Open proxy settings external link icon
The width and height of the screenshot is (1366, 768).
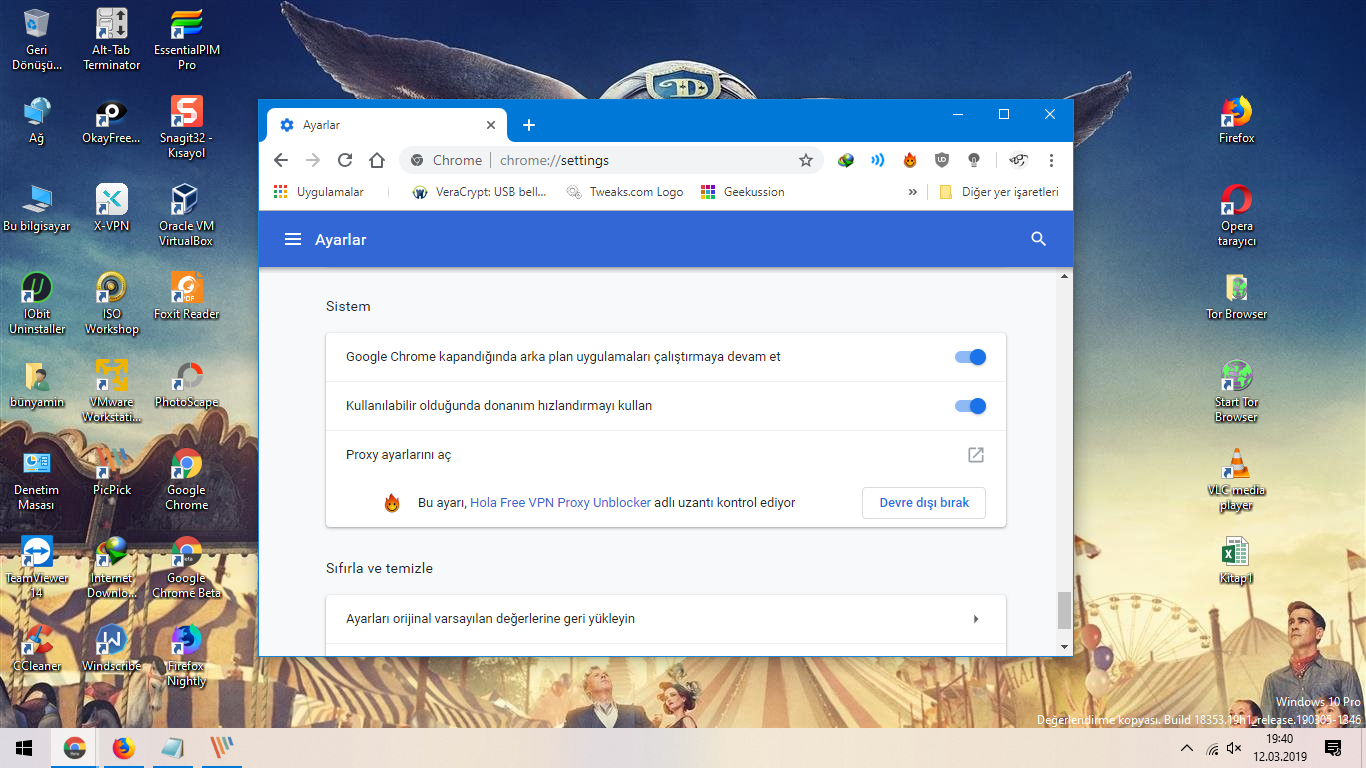[x=976, y=455]
